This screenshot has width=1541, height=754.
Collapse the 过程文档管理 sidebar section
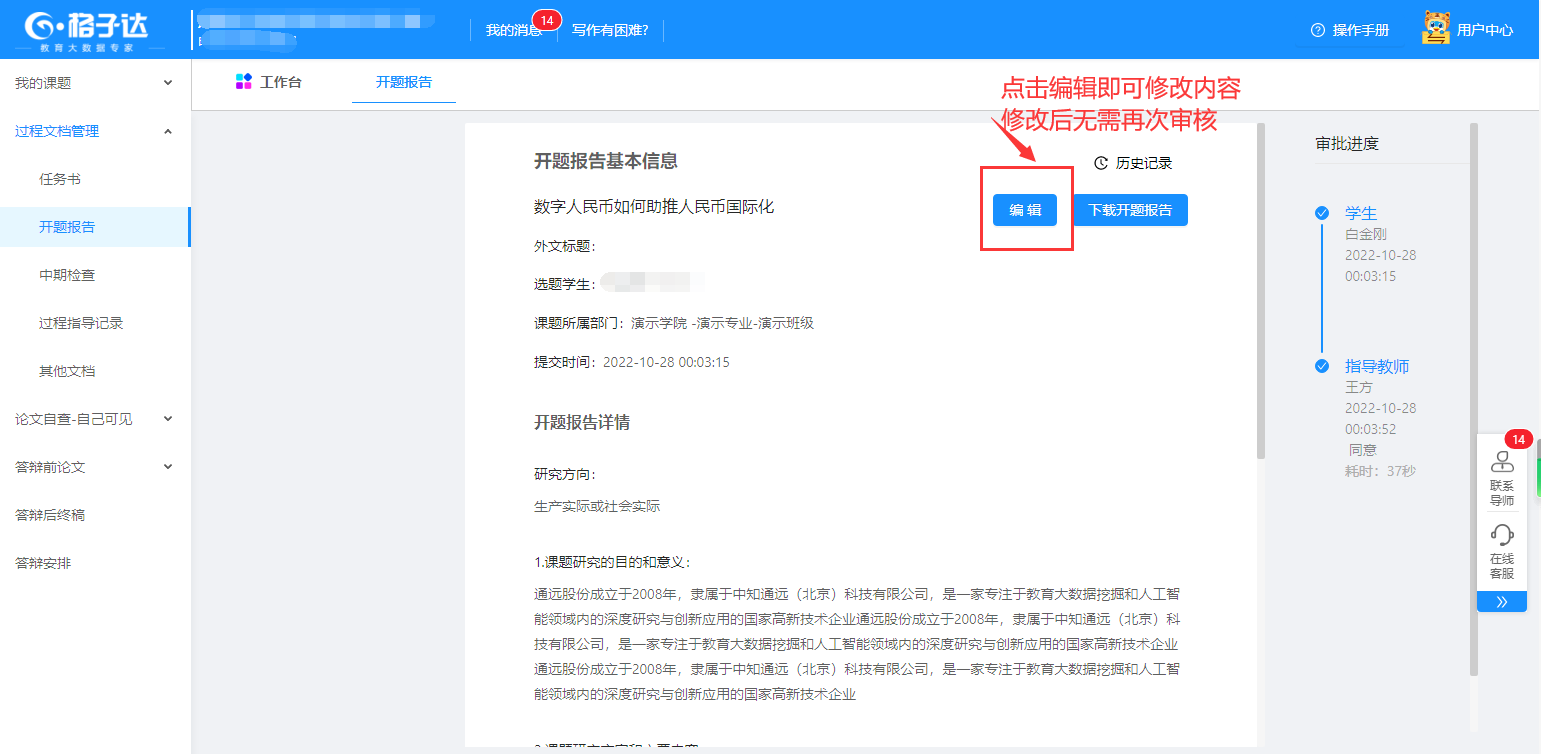coord(168,131)
